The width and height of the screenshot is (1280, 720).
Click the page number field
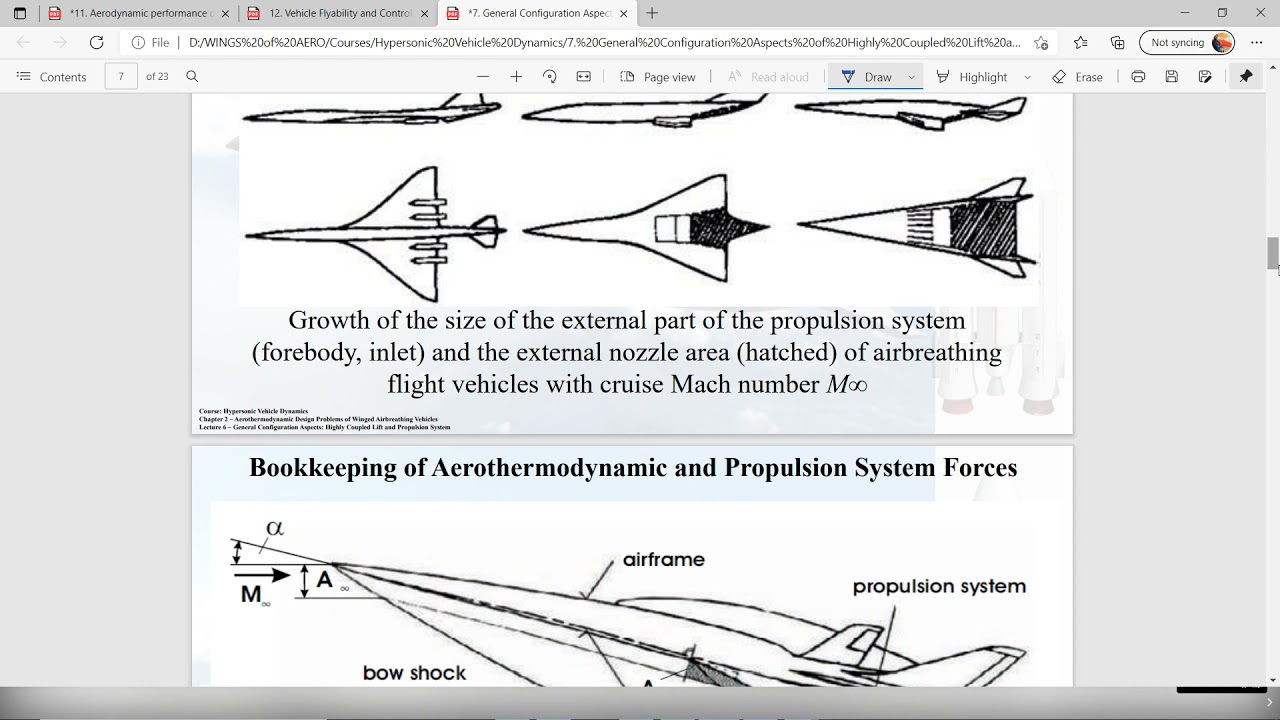(121, 77)
